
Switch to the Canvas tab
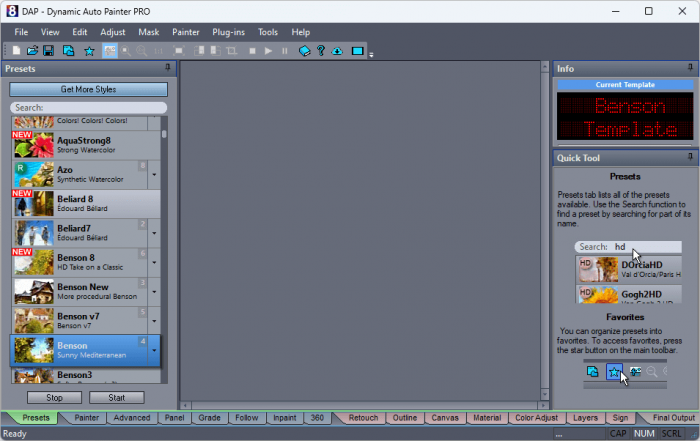coord(444,417)
